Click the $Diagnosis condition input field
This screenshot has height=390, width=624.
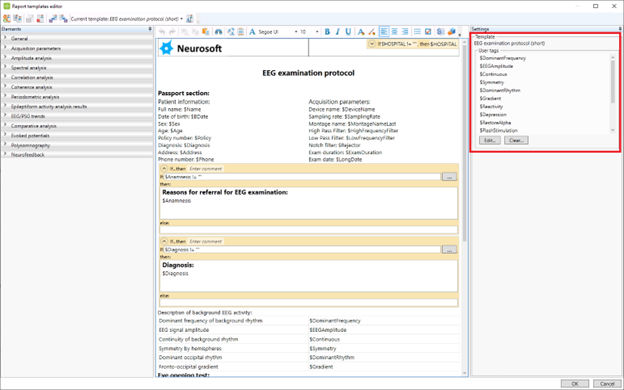302,250
